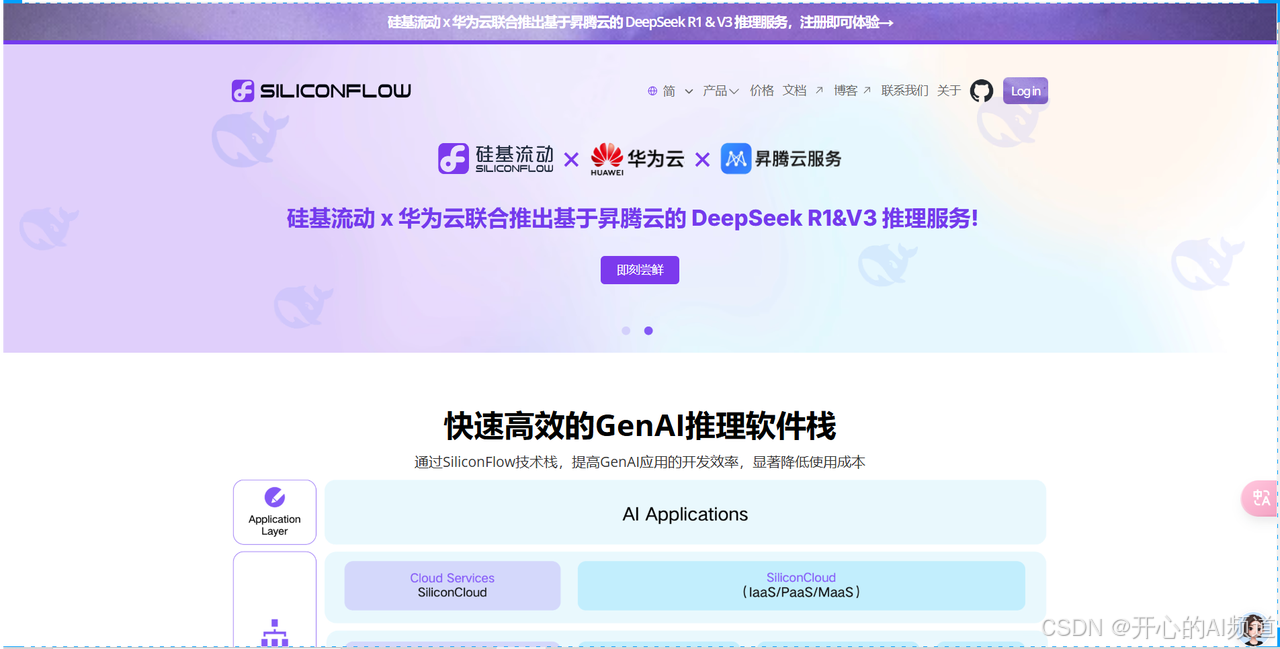Click the 通过SiliconFlow技术栈 description text
This screenshot has width=1280, height=649.
pyautogui.click(x=640, y=462)
